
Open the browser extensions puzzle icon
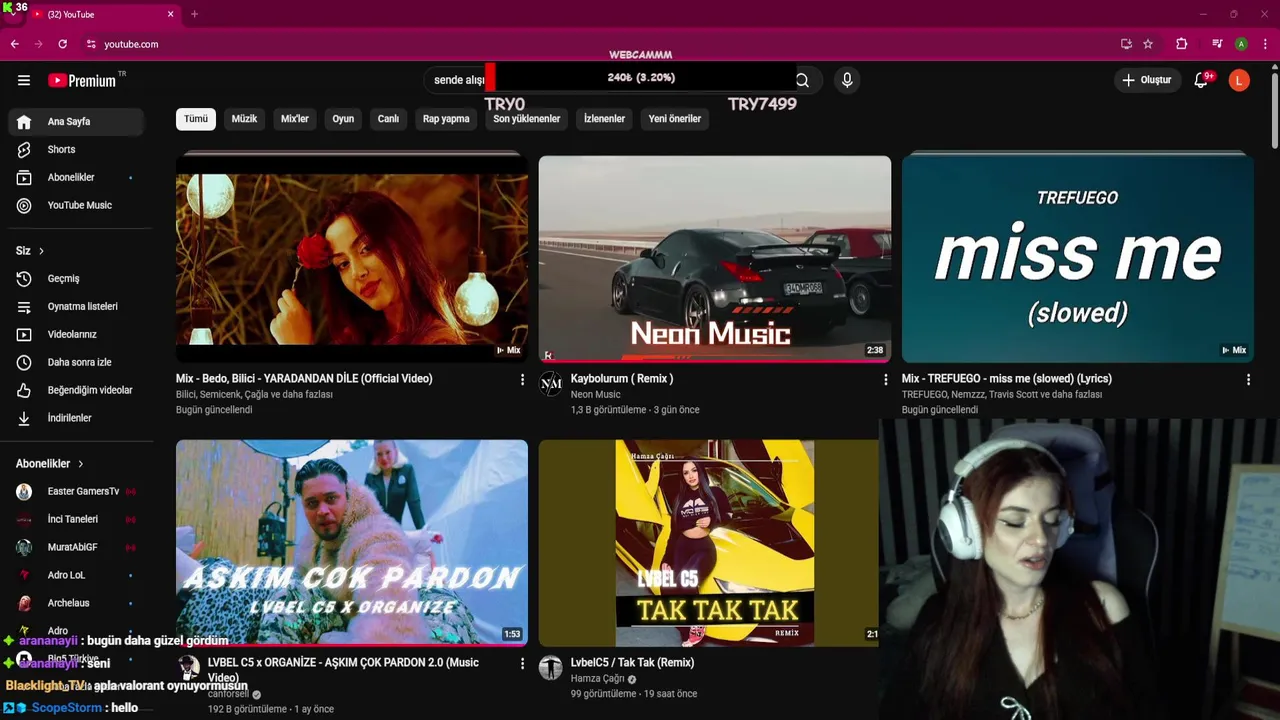1181,44
